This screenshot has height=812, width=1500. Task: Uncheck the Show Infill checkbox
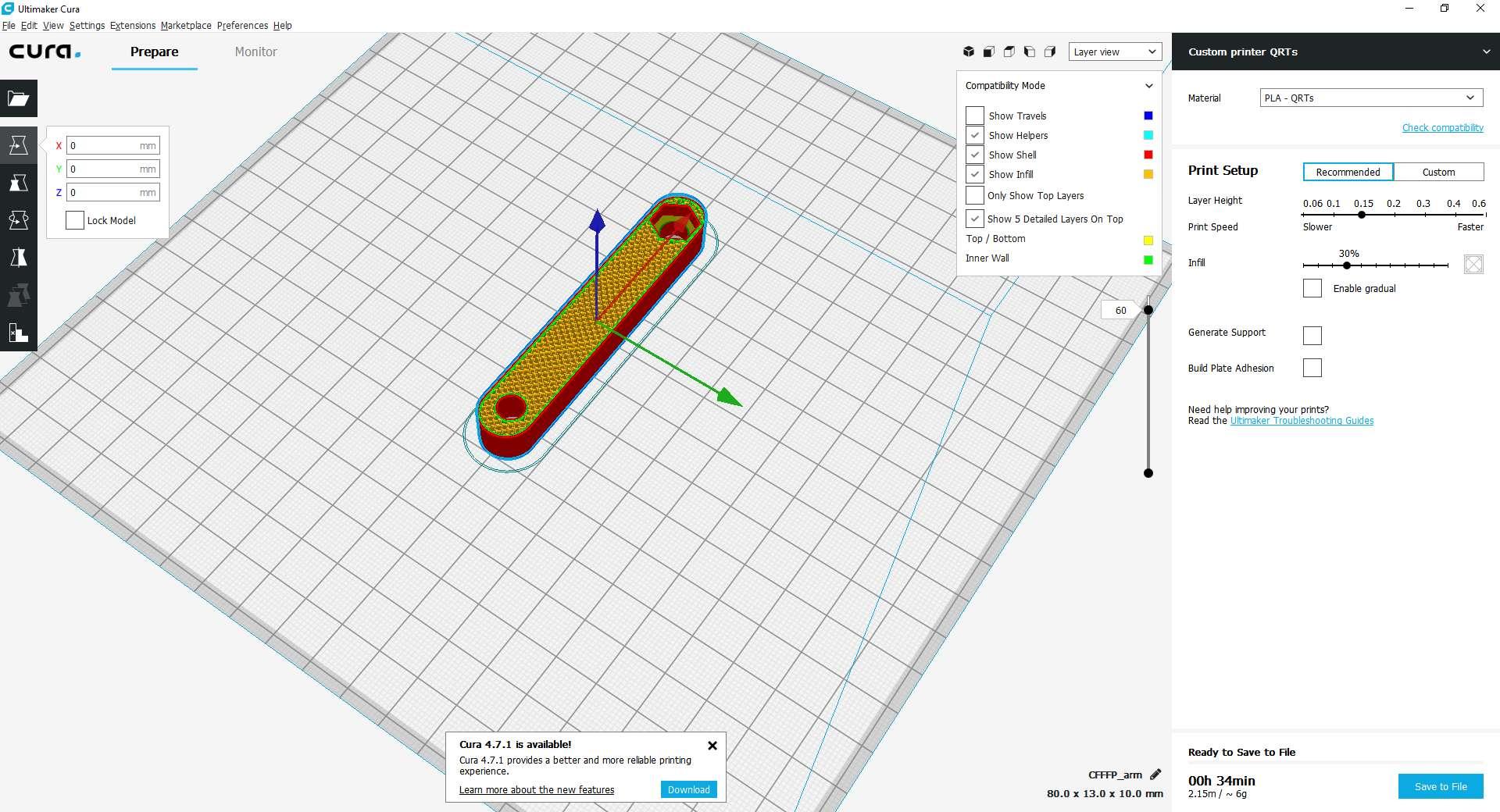[x=975, y=174]
